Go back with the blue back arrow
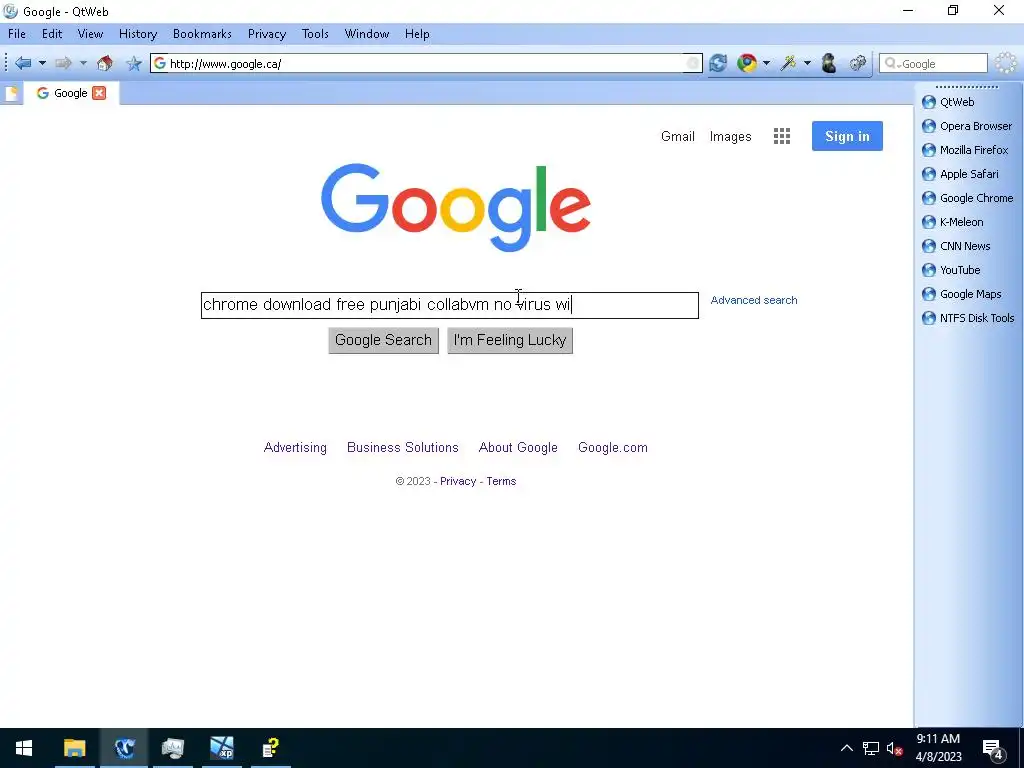 [x=23, y=63]
